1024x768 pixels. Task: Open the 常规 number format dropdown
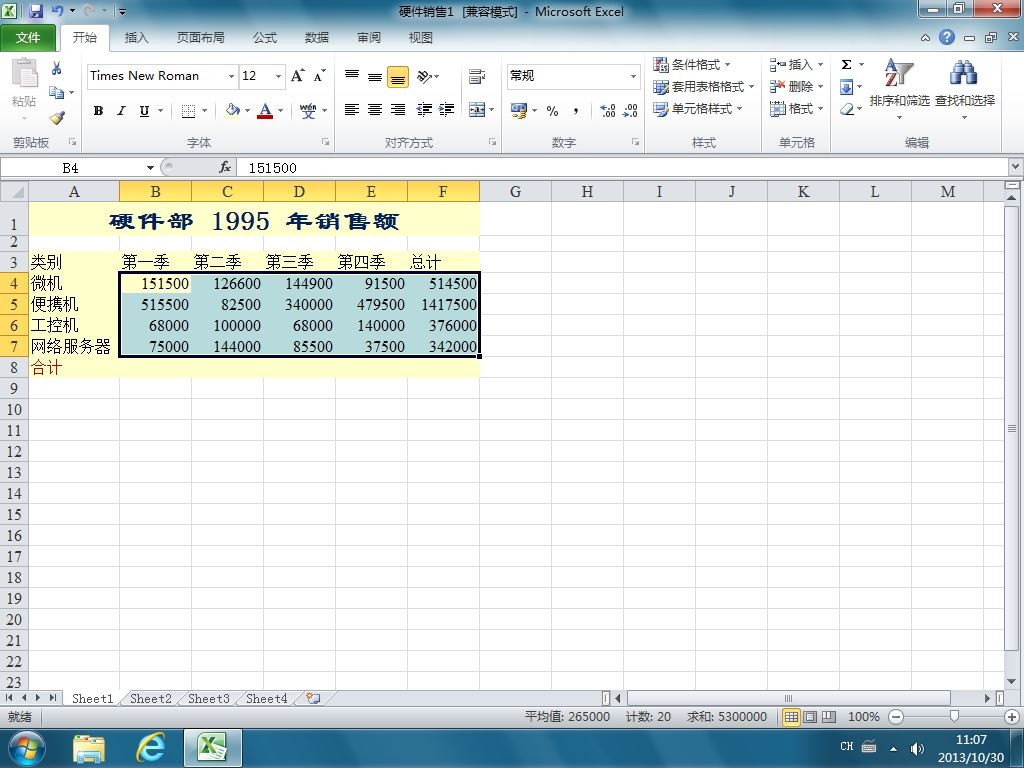(633, 76)
